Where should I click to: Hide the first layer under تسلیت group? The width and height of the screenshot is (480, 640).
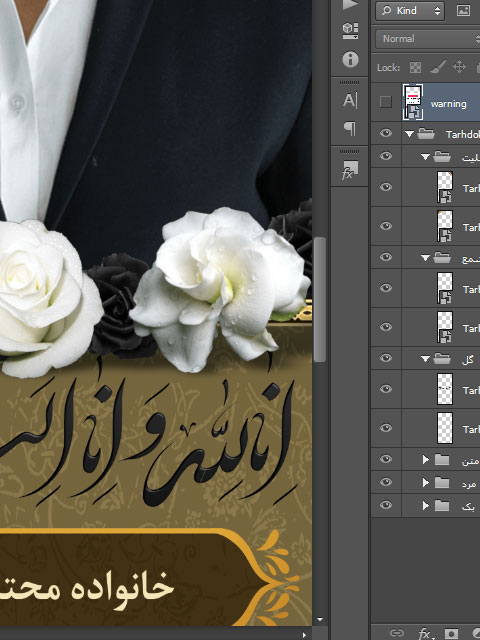(x=386, y=187)
